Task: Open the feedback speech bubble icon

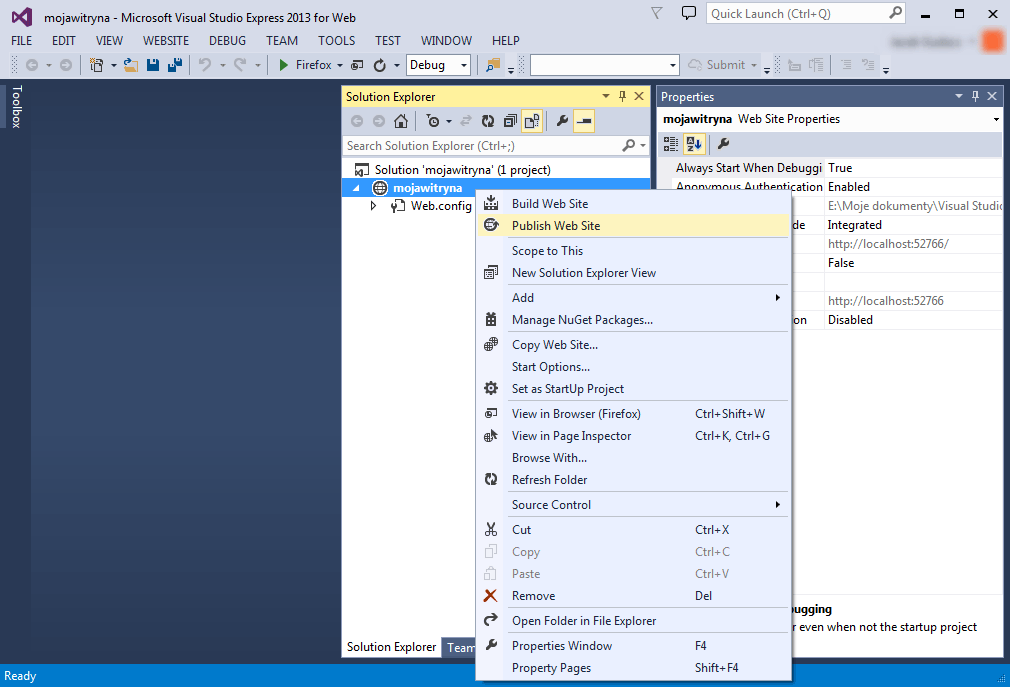Action: [689, 14]
